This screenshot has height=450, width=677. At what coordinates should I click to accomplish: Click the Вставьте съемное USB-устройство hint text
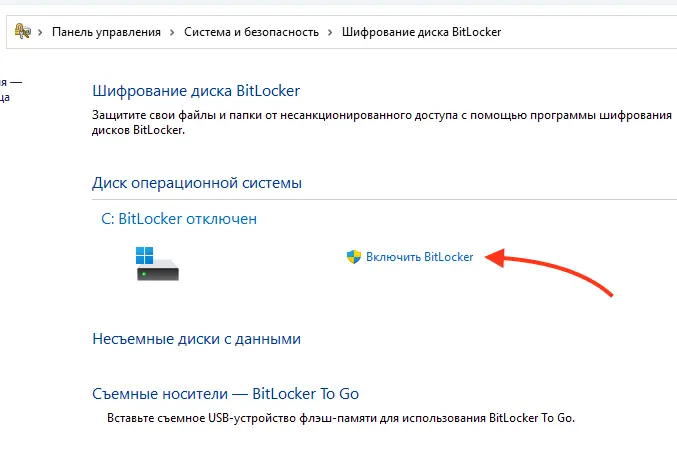[x=341, y=418]
